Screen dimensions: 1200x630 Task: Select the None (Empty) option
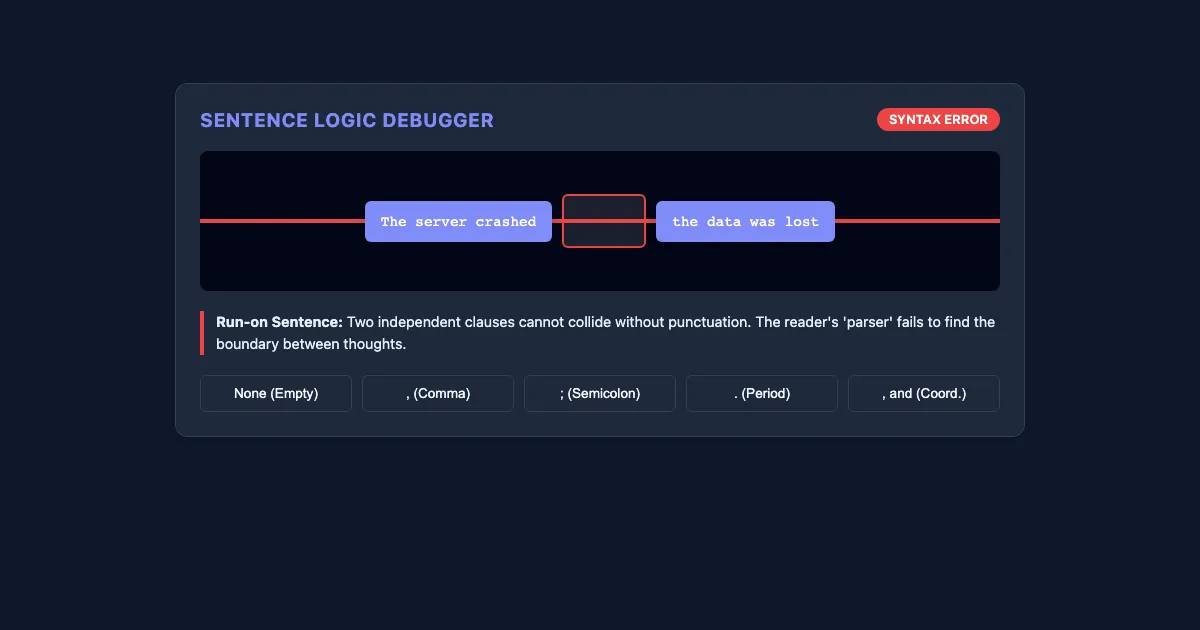point(276,393)
